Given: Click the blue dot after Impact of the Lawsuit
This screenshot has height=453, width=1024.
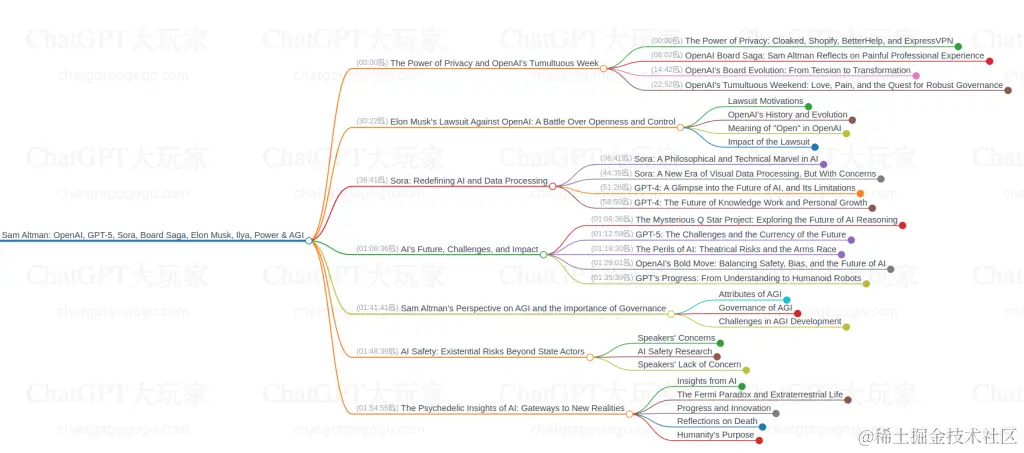Looking at the screenshot, I should (815, 148).
